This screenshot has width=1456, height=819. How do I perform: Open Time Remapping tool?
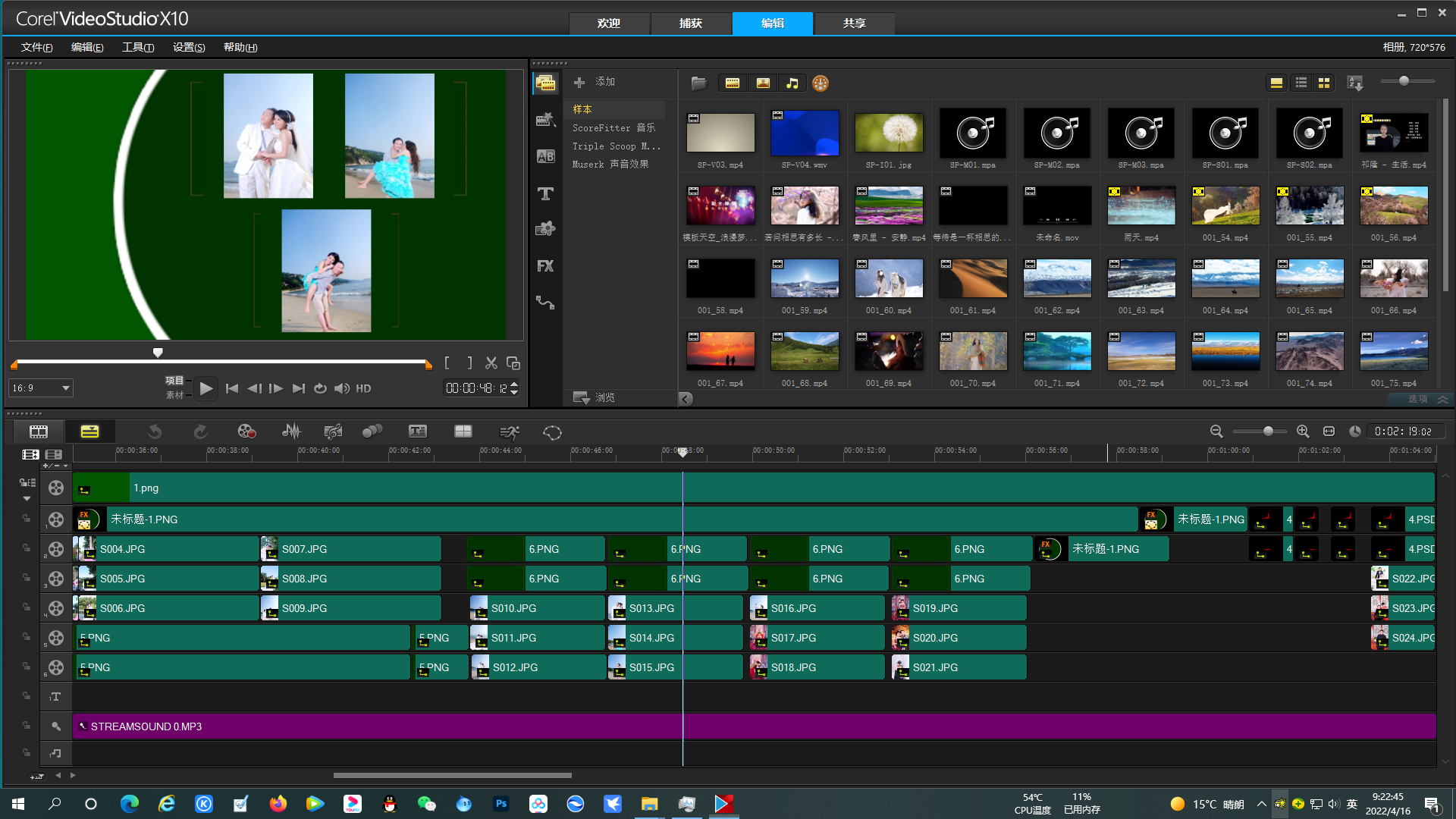click(x=510, y=431)
